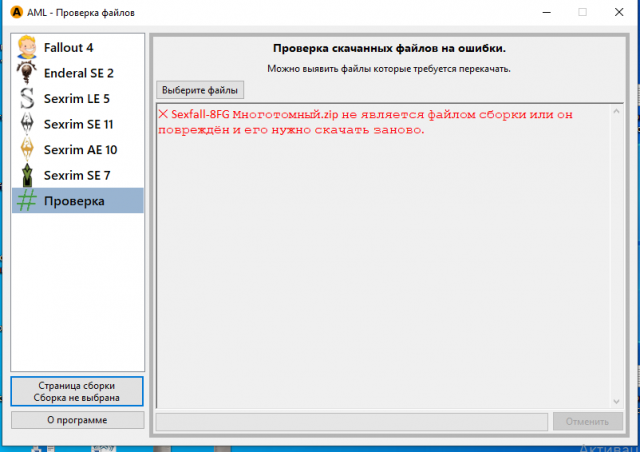Viewport: 640px width, 452px height.
Task: Open Страница сборки button
Action: point(77,391)
